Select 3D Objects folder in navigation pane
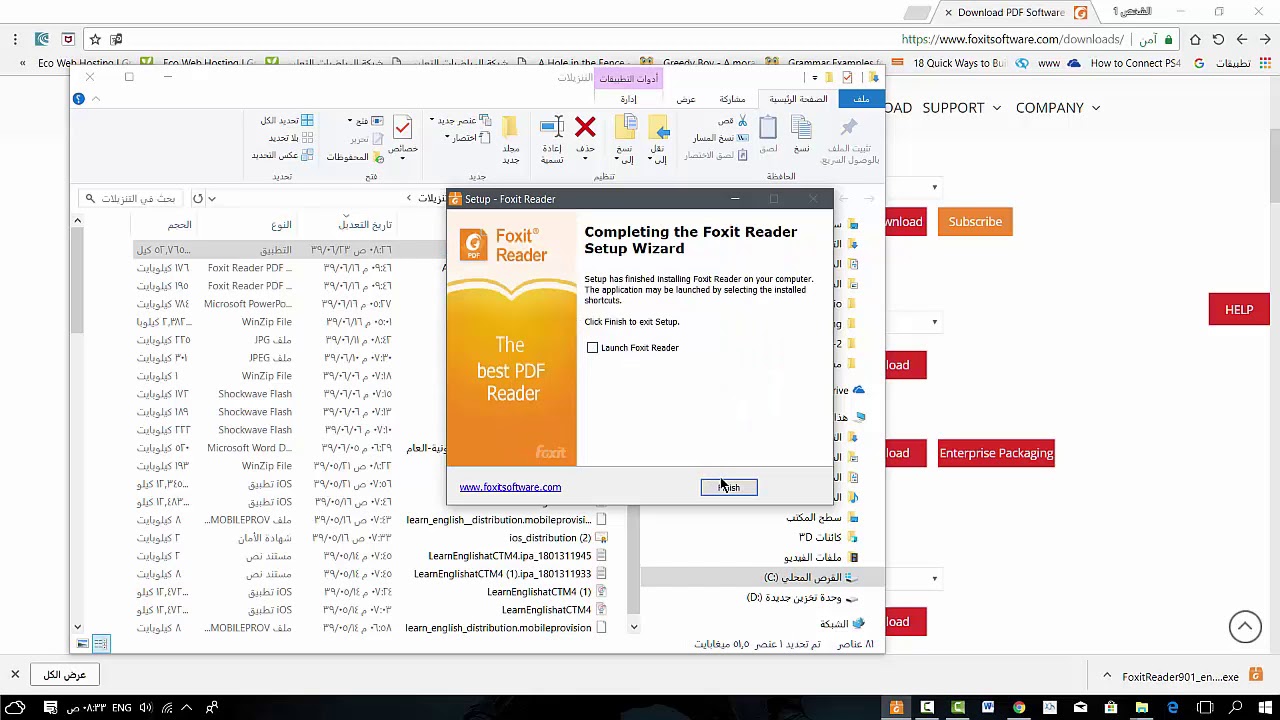 (828, 538)
